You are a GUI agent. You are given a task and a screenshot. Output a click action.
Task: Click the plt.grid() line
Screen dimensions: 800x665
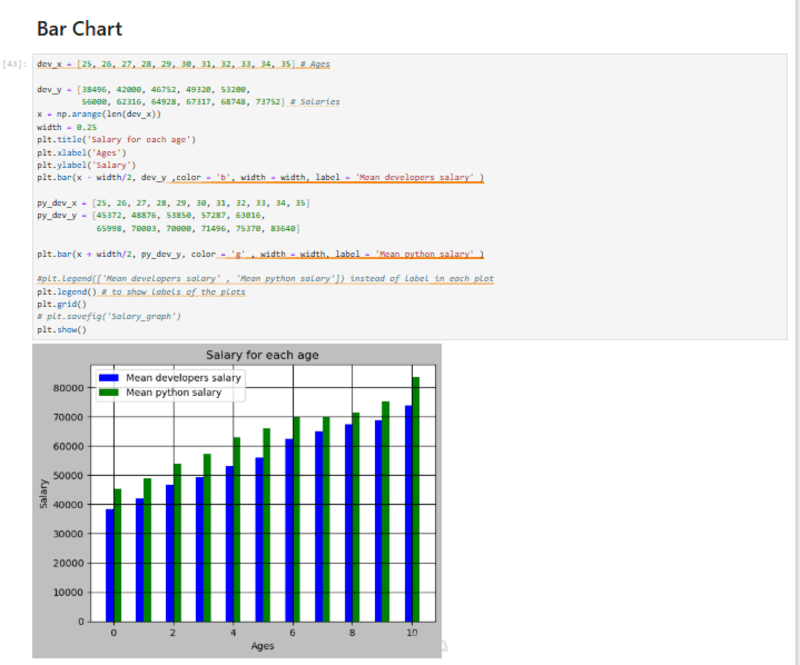point(62,304)
